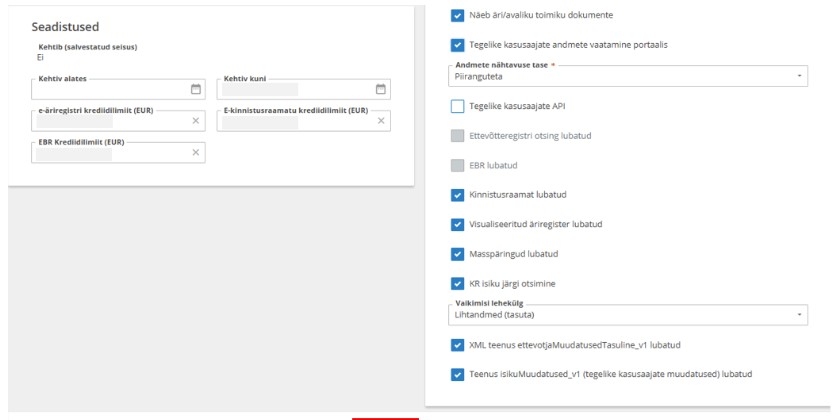This screenshot has height=420, width=835.
Task: Toggle KR isiku järgi otsimine
Action: [457, 284]
